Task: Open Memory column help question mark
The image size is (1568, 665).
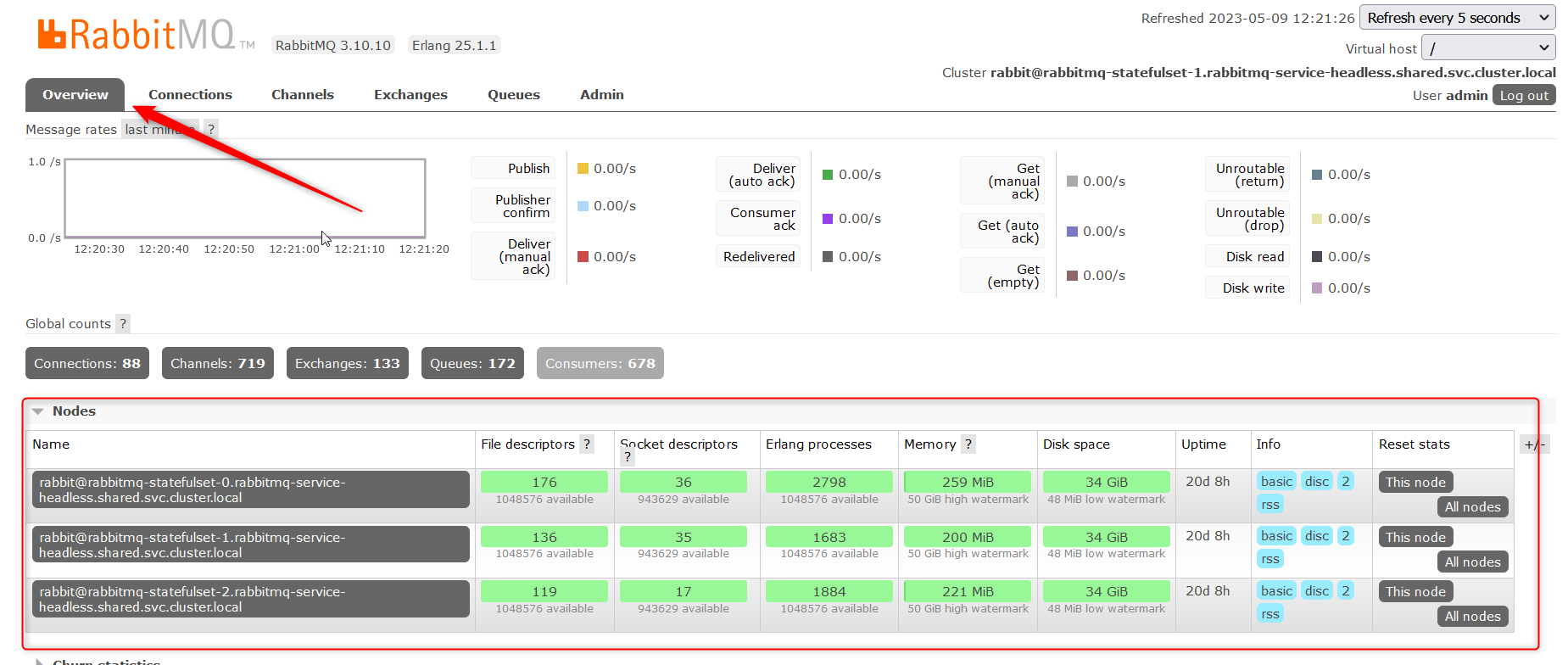Action: pyautogui.click(x=968, y=444)
